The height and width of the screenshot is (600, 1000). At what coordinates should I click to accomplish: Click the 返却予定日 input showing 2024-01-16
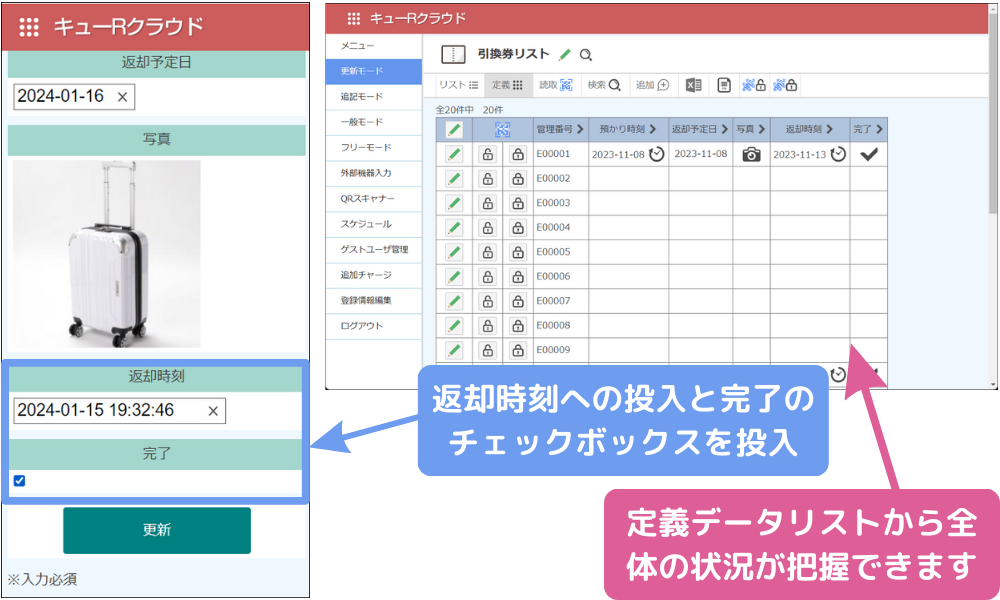click(x=74, y=96)
